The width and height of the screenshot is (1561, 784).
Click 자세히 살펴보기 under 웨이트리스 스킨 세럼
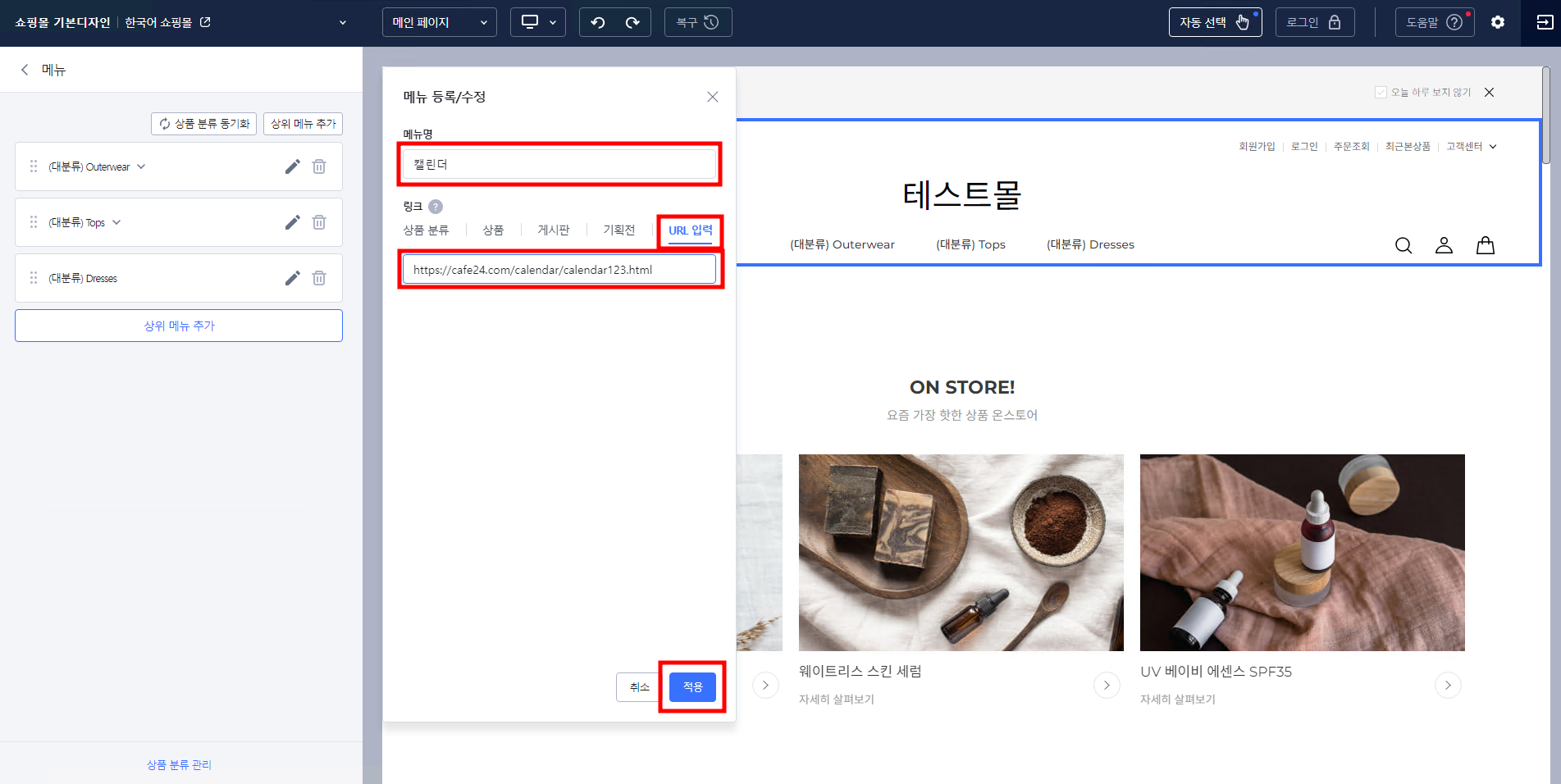click(837, 699)
